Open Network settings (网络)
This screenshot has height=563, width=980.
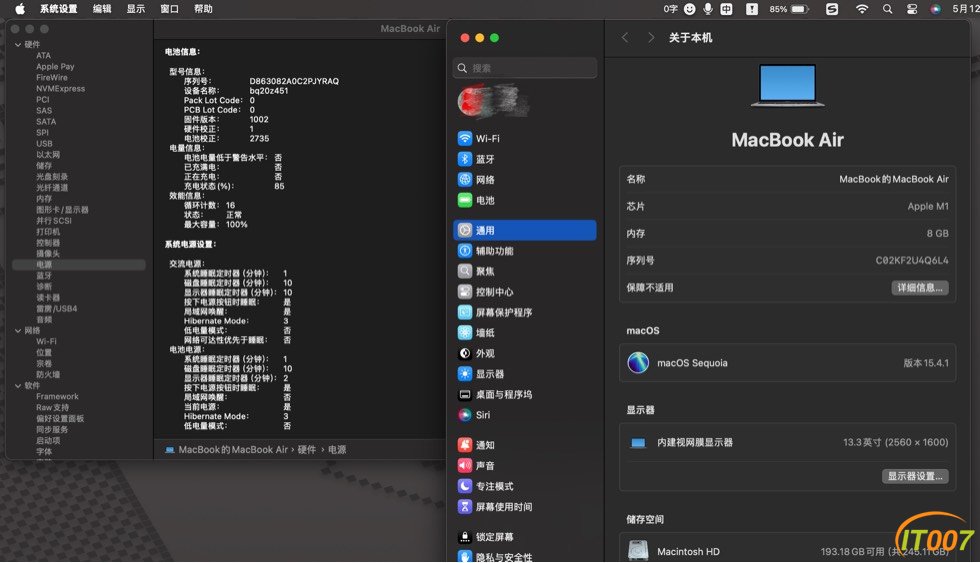(x=524, y=180)
